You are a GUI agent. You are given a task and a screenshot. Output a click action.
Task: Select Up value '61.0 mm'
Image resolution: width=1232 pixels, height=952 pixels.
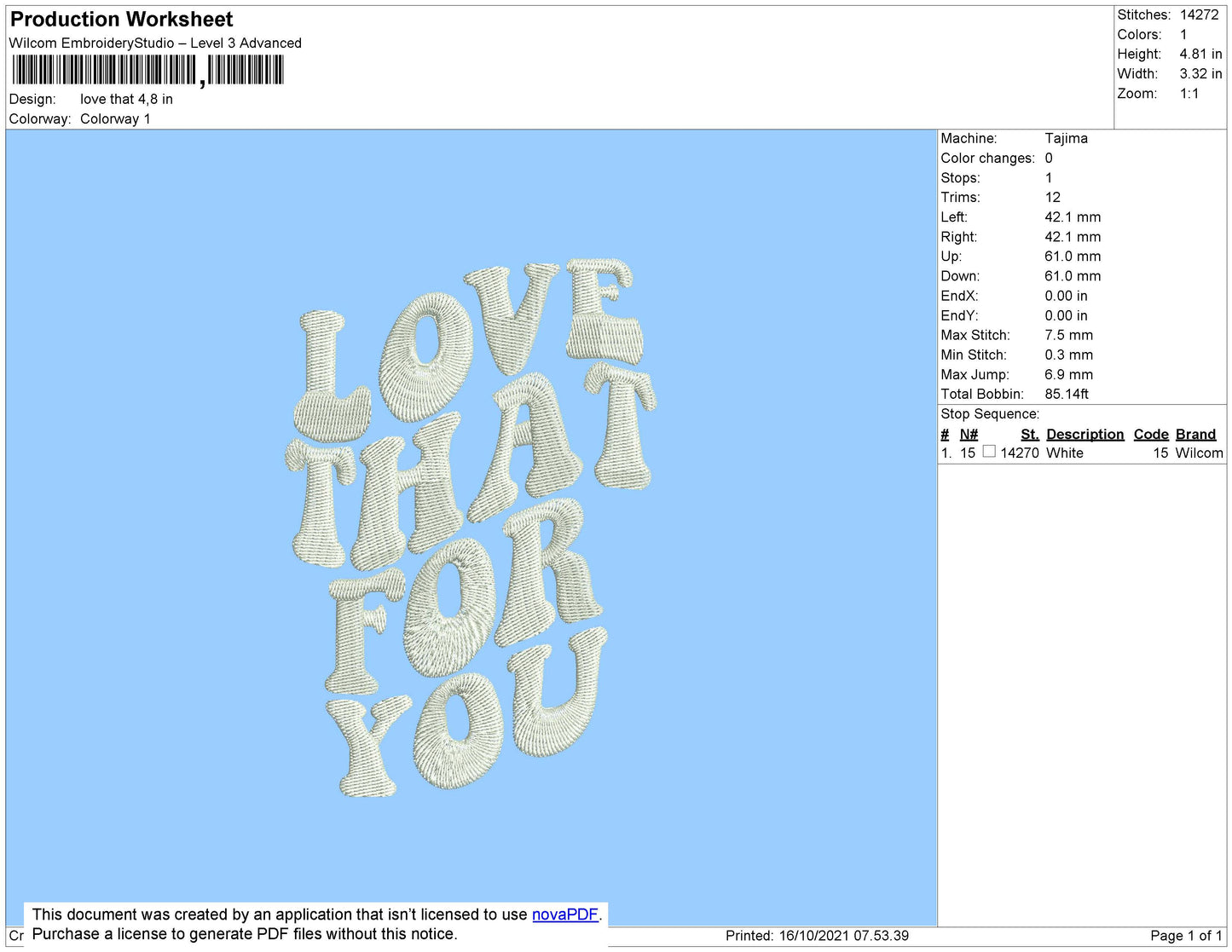1073,256
